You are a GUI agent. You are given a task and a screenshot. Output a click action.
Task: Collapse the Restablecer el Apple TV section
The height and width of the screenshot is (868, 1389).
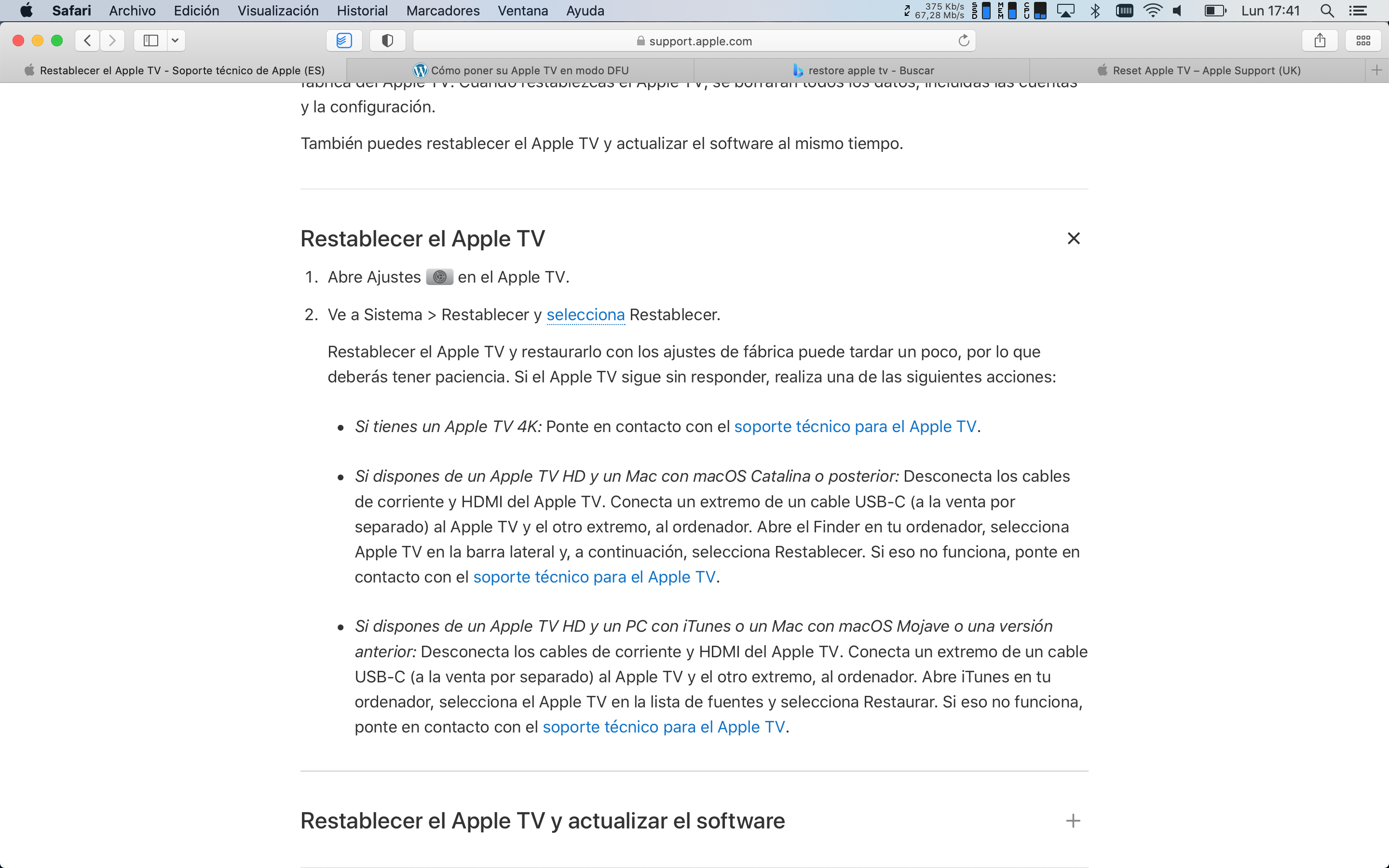1073,238
